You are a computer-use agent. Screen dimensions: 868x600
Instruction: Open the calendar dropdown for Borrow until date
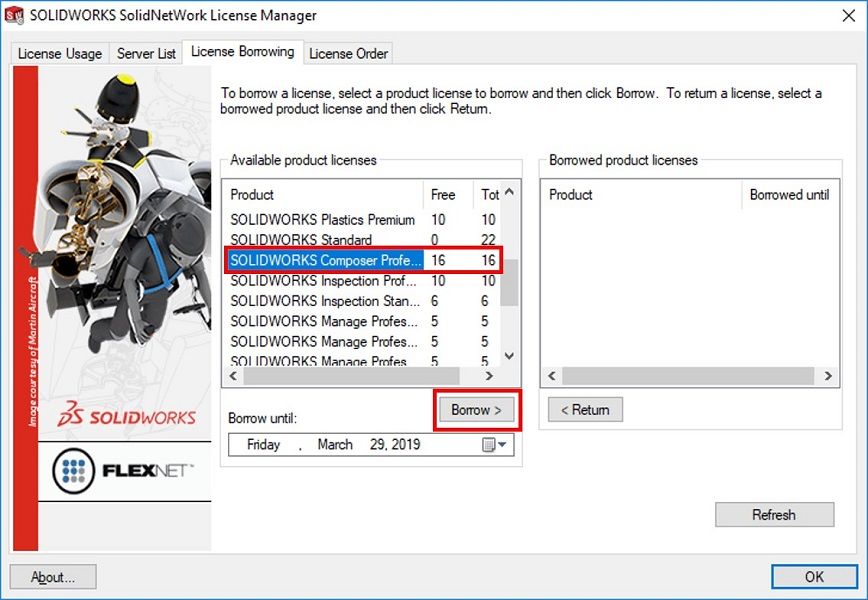click(x=495, y=445)
